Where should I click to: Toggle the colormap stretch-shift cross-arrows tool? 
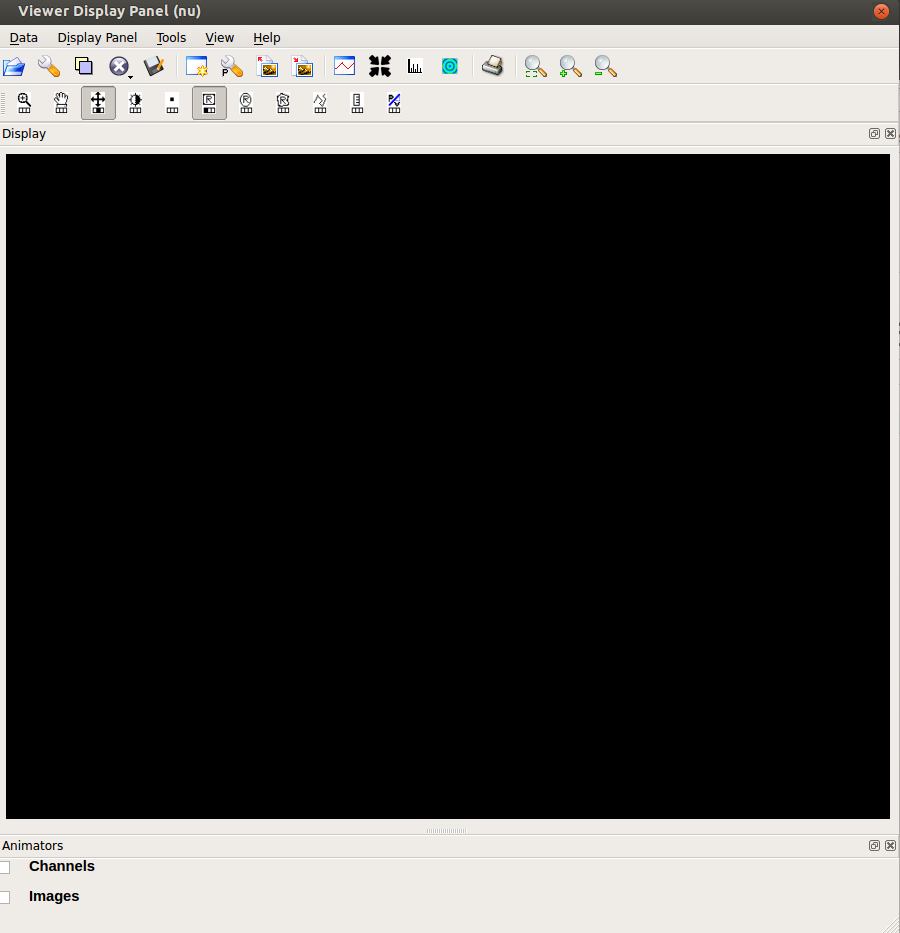98,103
